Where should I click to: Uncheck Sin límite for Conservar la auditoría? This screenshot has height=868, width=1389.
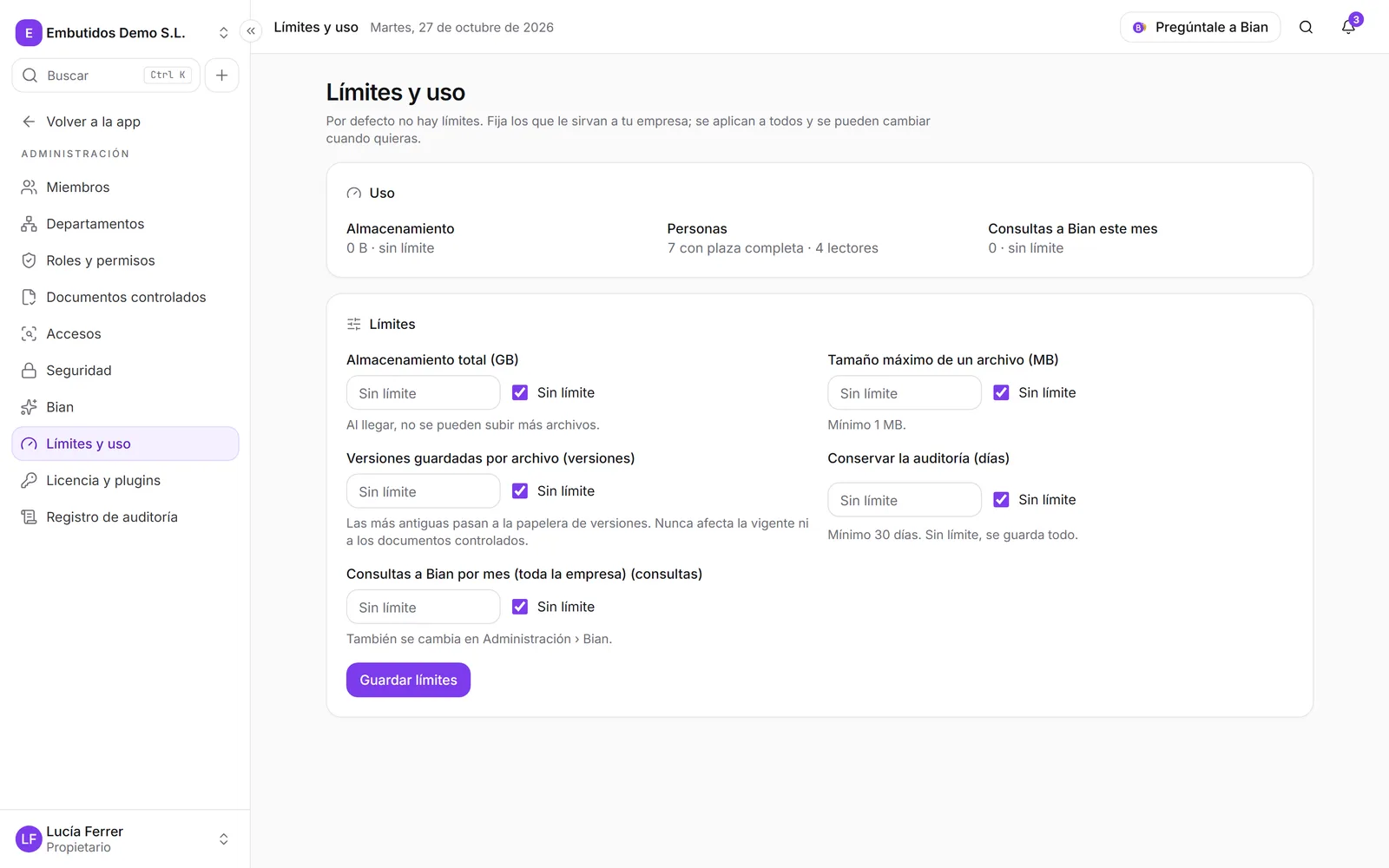(x=1001, y=500)
